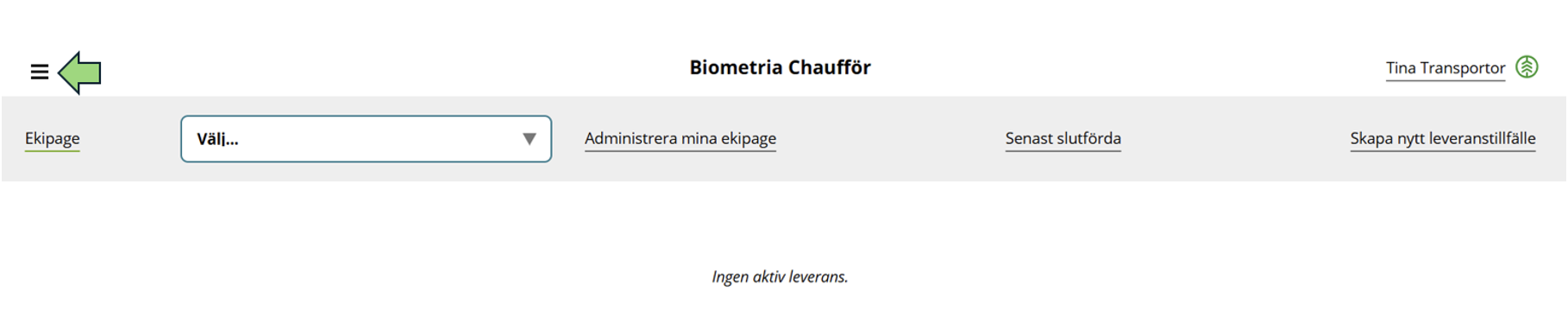The height and width of the screenshot is (316, 1568).
Task: Select Skapa nytt leveranstillfälle
Action: click(x=1443, y=139)
